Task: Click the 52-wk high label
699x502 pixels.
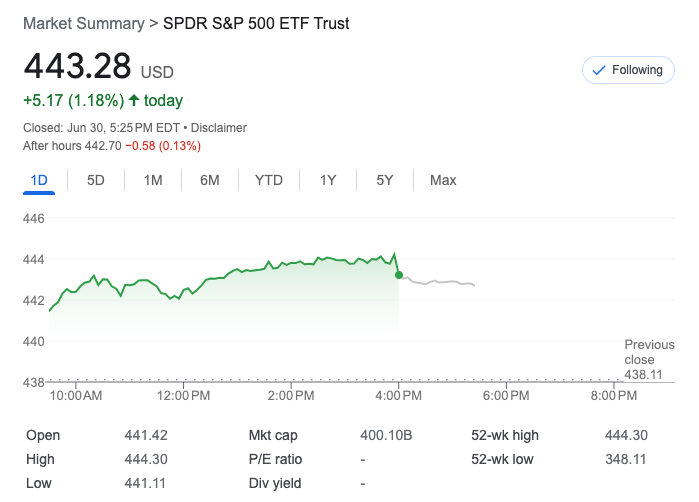Action: pyautogui.click(x=505, y=435)
